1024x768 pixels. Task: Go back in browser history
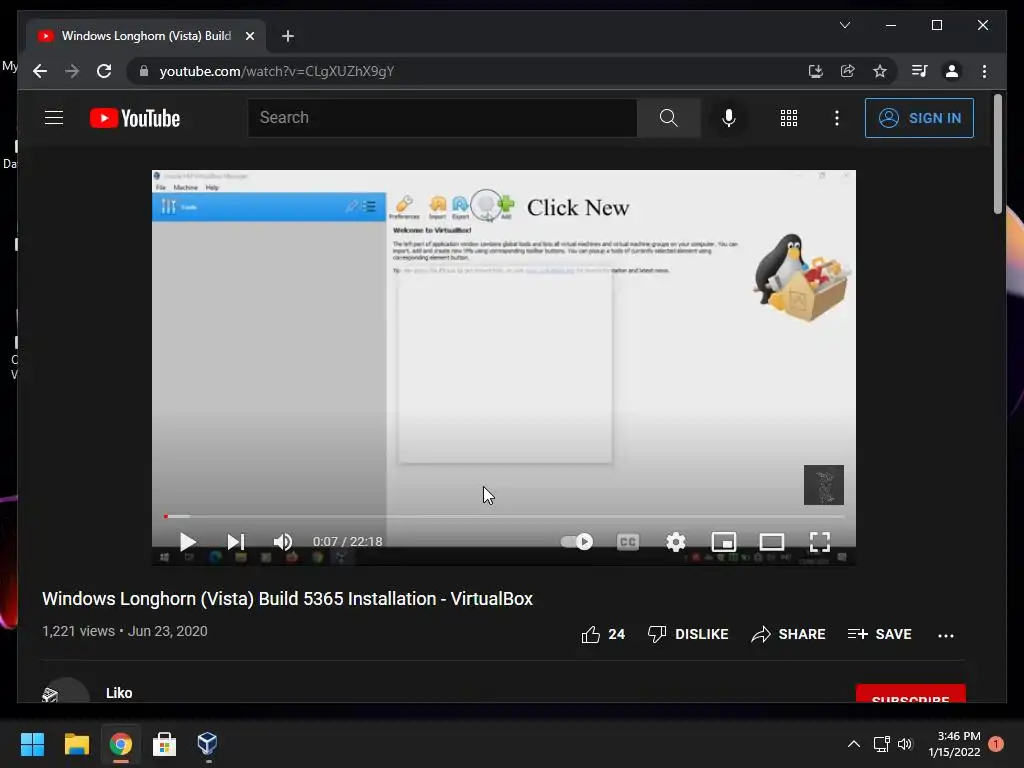[40, 71]
